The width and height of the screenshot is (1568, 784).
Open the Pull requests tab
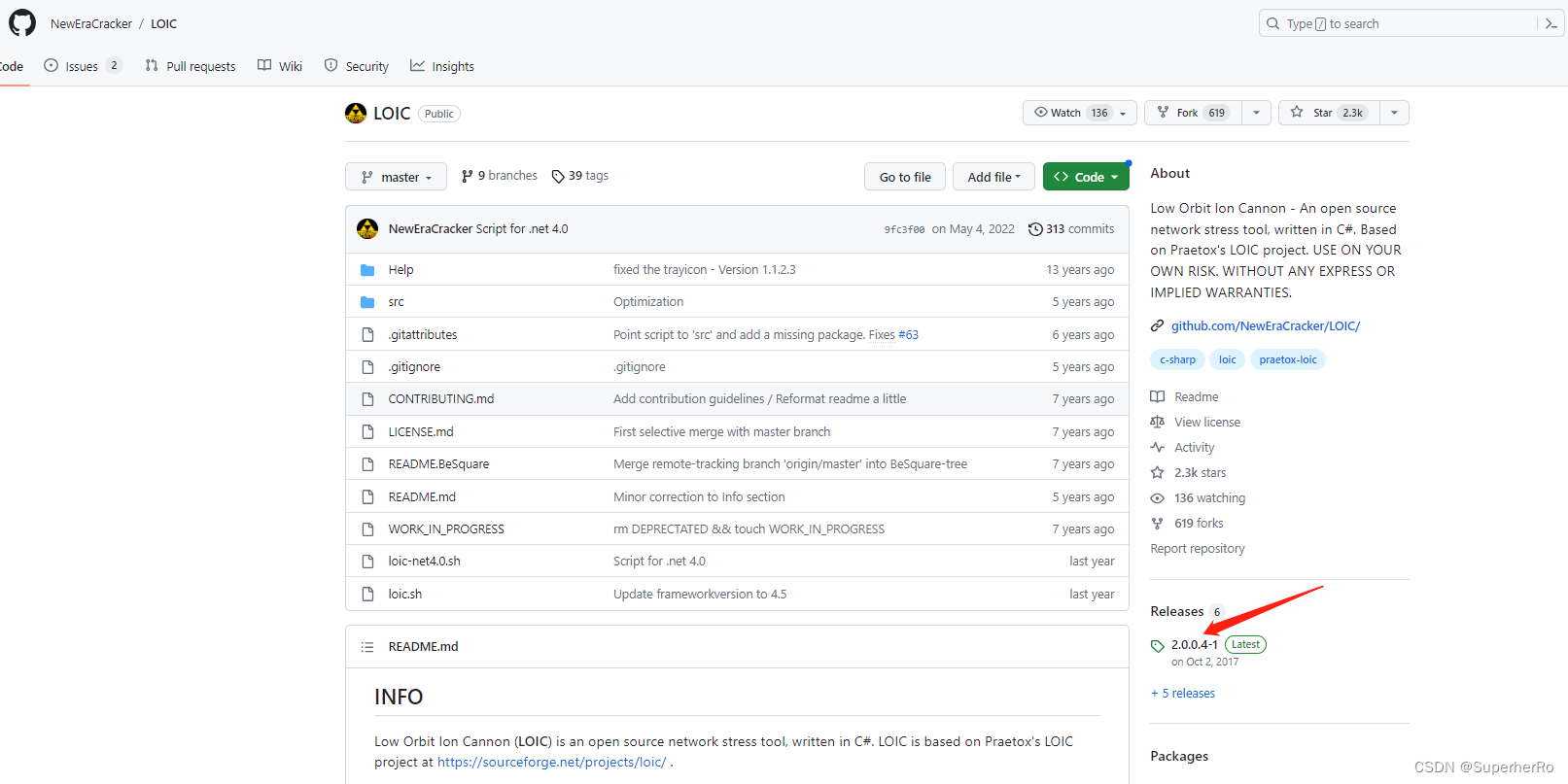[191, 66]
